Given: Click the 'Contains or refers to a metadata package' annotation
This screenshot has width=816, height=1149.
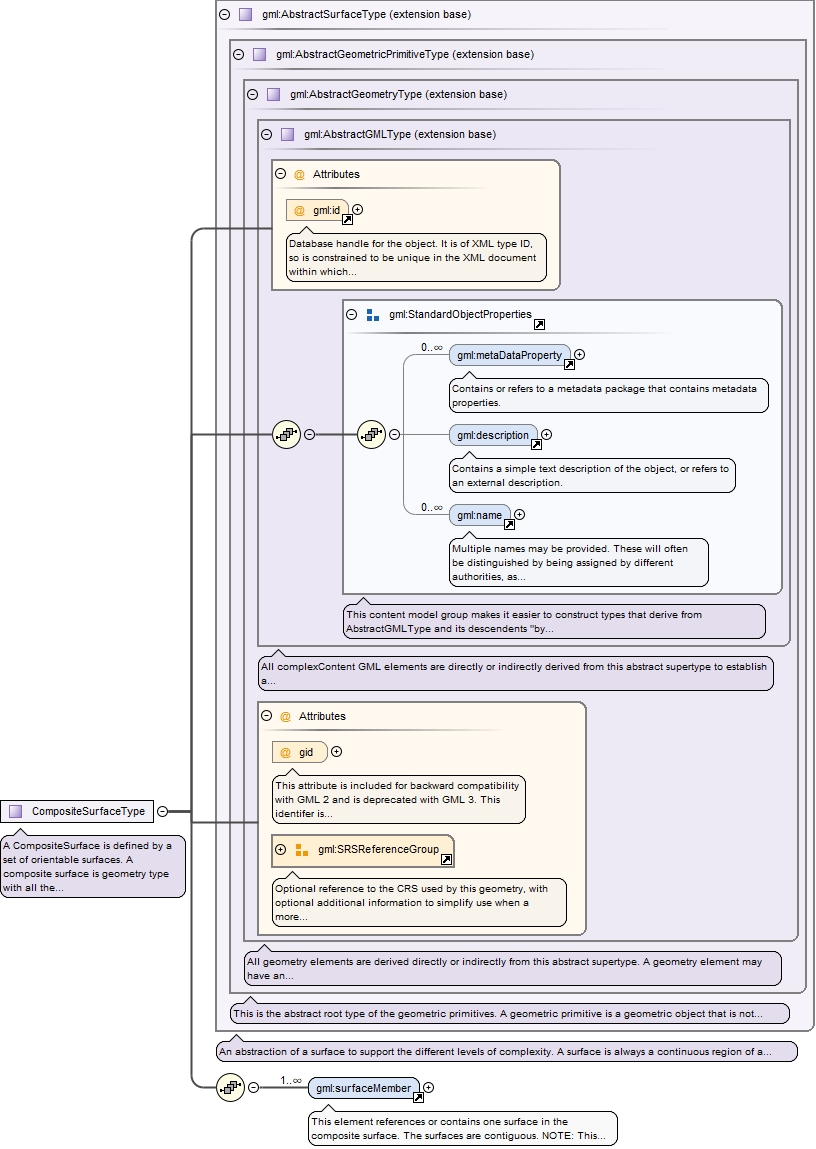Looking at the screenshot, I should coord(609,396).
